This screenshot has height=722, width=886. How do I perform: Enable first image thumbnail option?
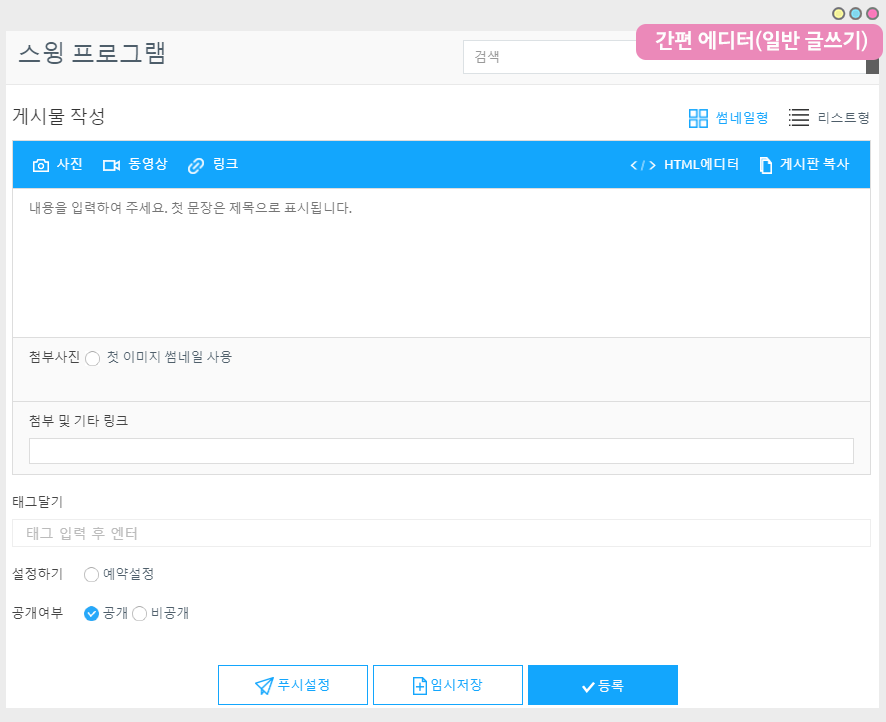click(93, 358)
